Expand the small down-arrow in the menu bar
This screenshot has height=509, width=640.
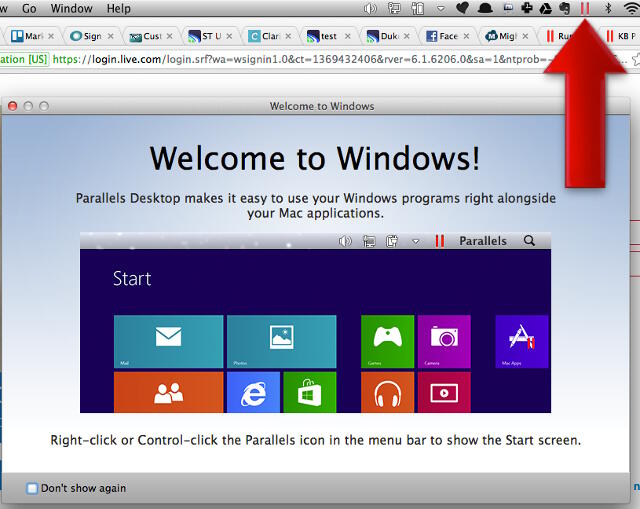point(441,8)
